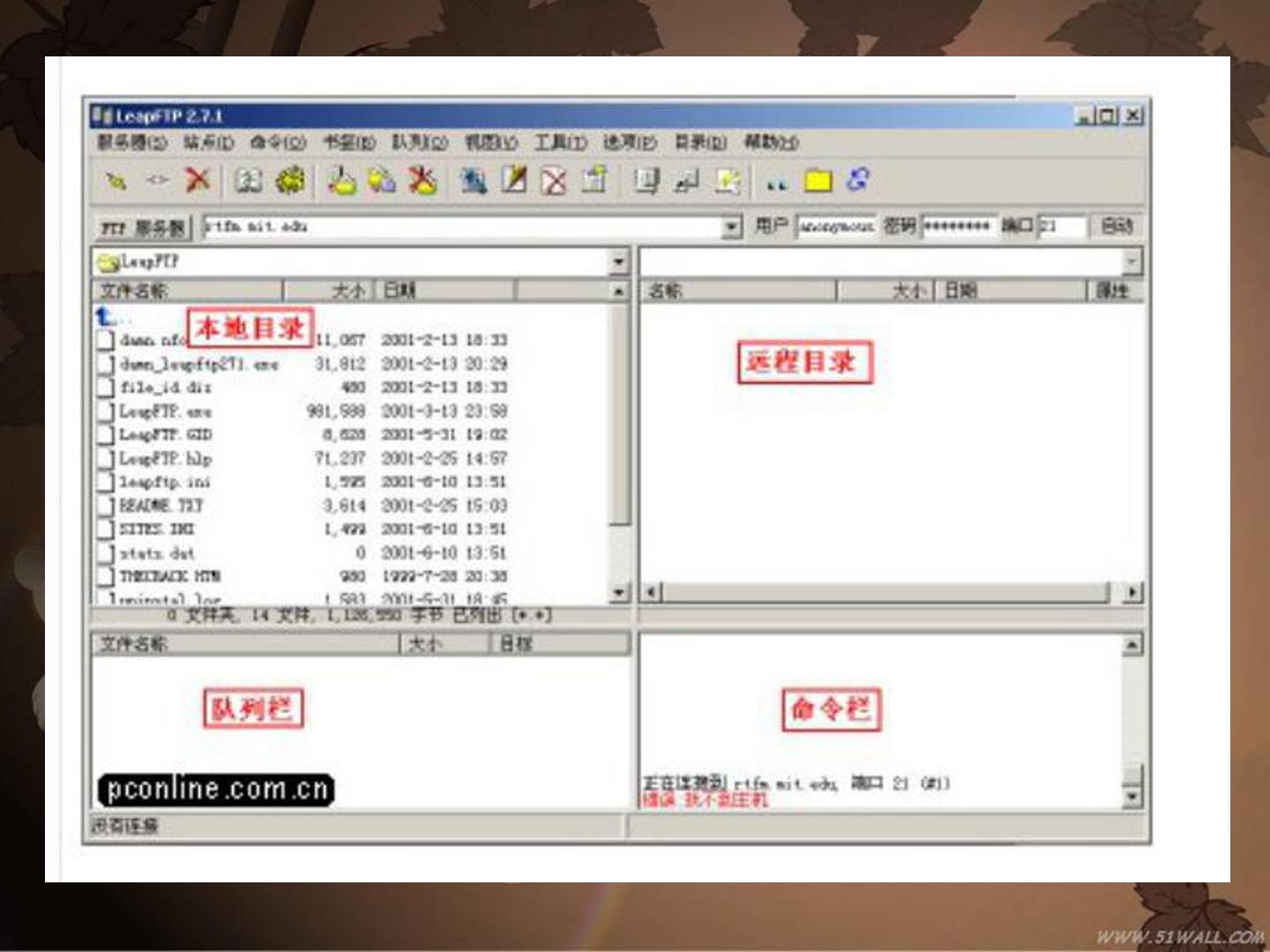Select the LeapFTP.exe file icon
Viewport: 1270px width, 952px height.
click(106, 411)
